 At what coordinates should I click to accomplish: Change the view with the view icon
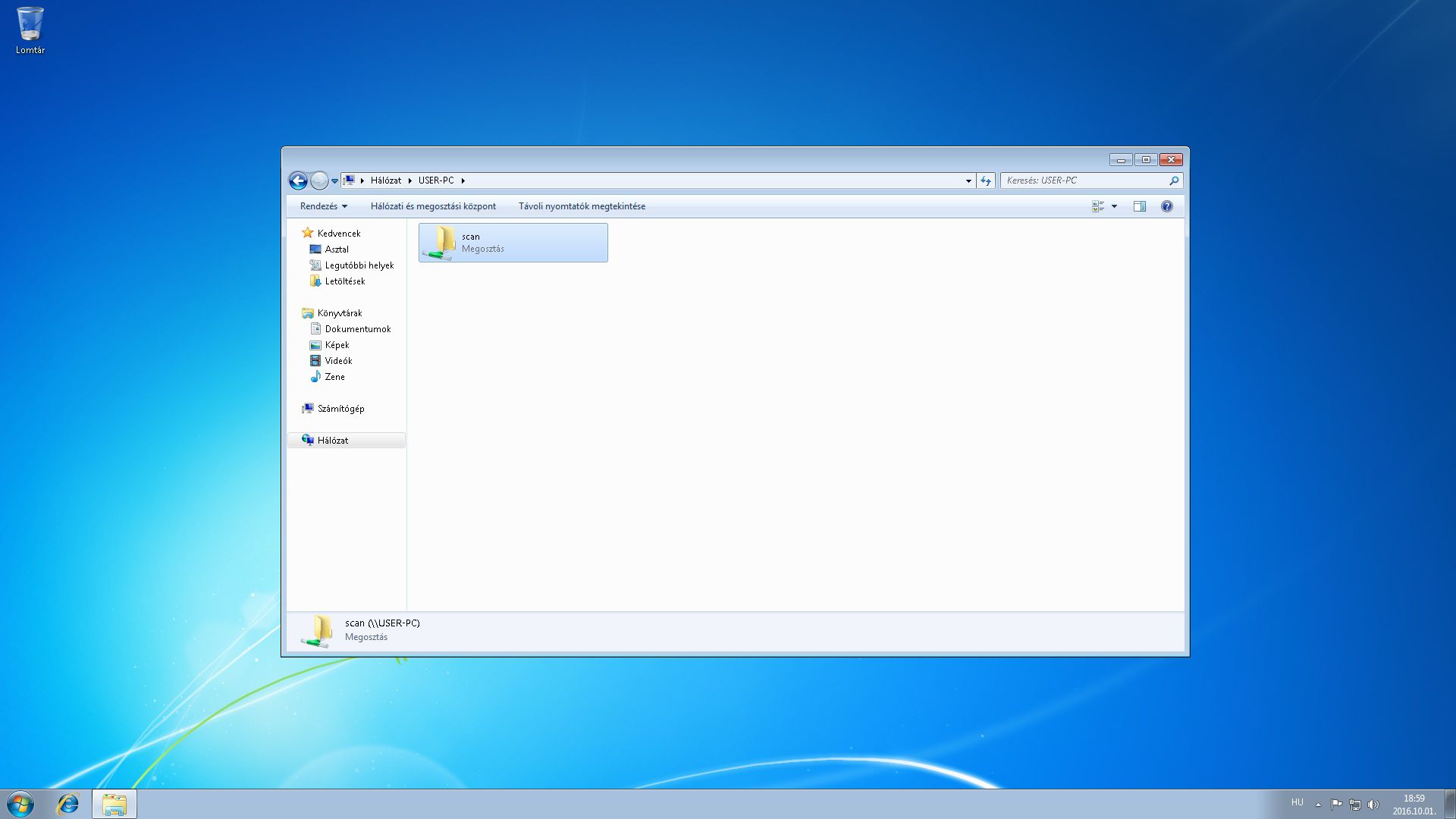point(1098,206)
